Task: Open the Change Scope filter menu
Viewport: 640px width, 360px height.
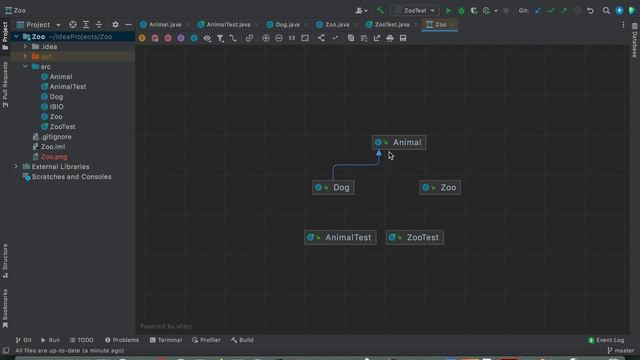Action: (x=220, y=38)
